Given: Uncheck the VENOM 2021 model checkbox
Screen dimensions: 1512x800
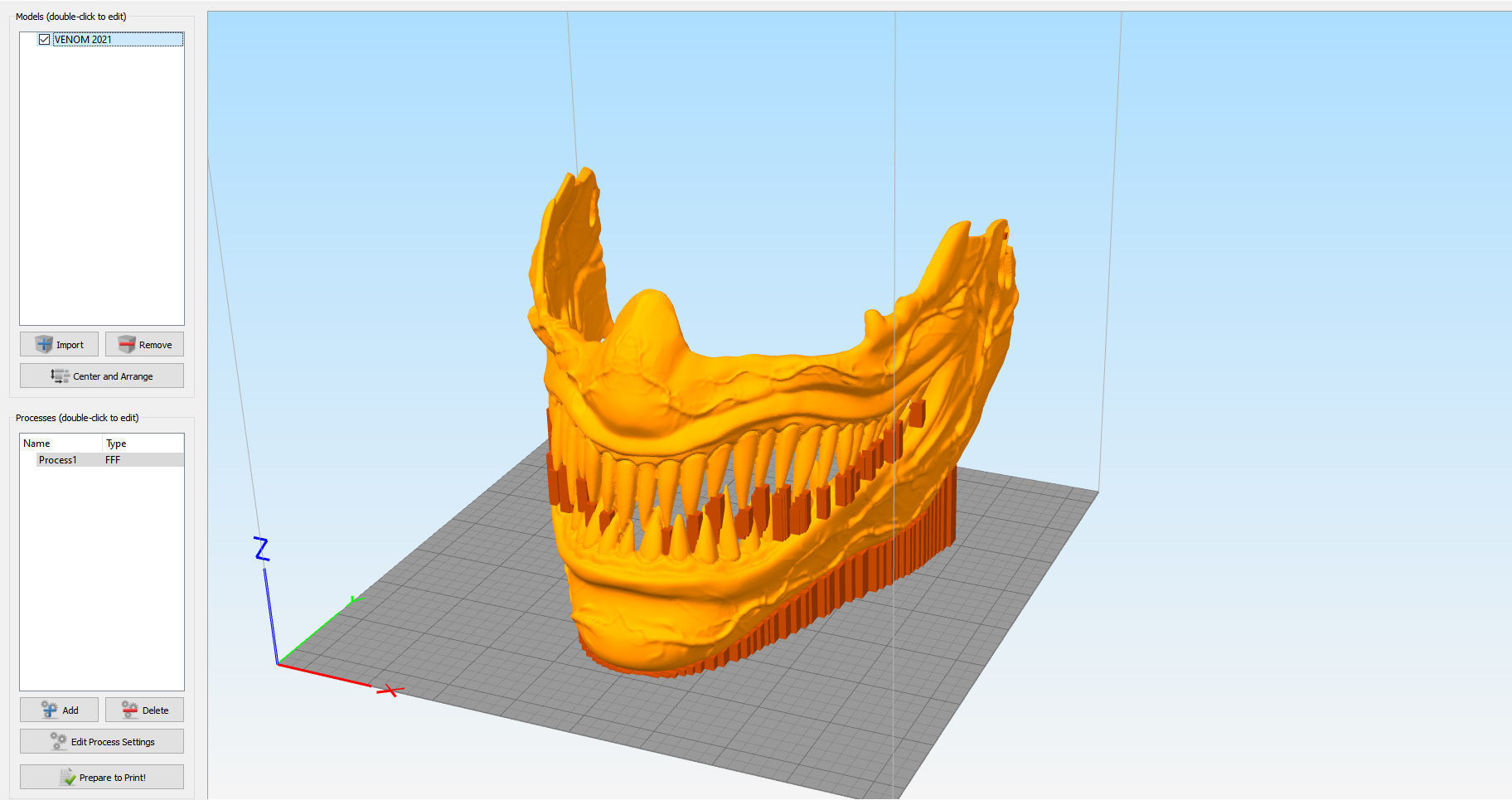Looking at the screenshot, I should coord(44,39).
